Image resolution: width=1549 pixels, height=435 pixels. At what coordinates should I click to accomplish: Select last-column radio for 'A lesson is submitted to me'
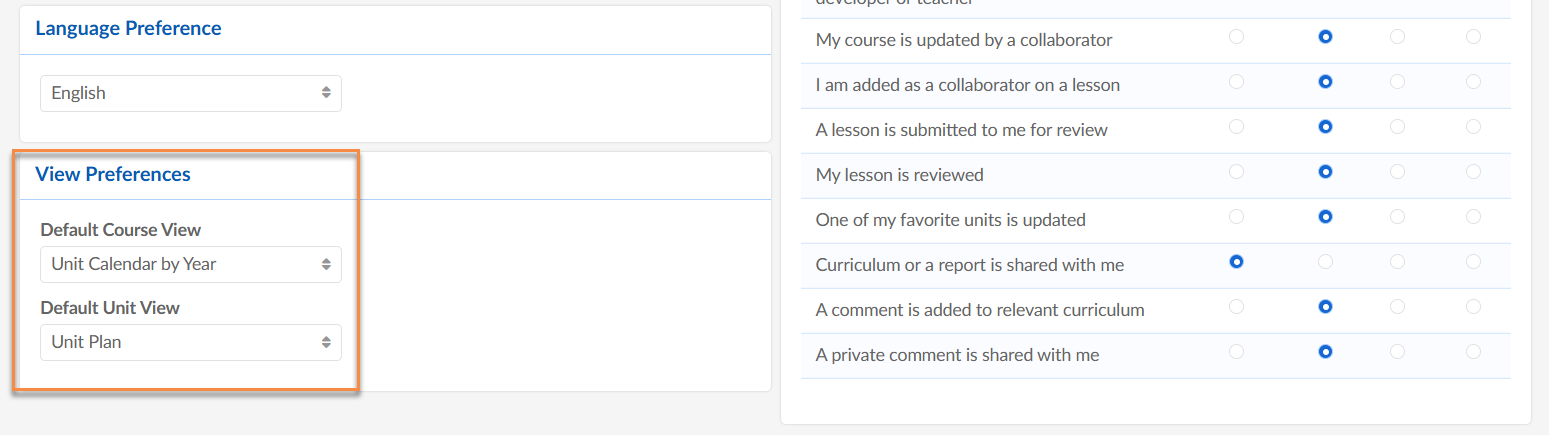pos(1473,127)
